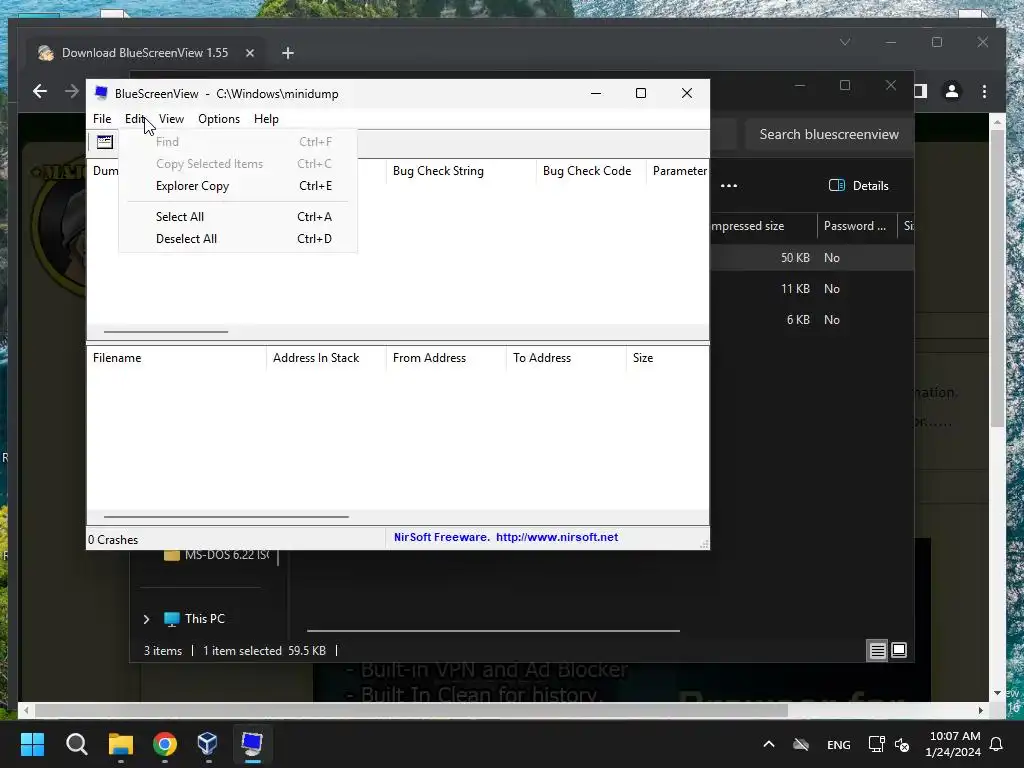
Task: Switch Explorer to large thumbnails view
Action: point(899,650)
